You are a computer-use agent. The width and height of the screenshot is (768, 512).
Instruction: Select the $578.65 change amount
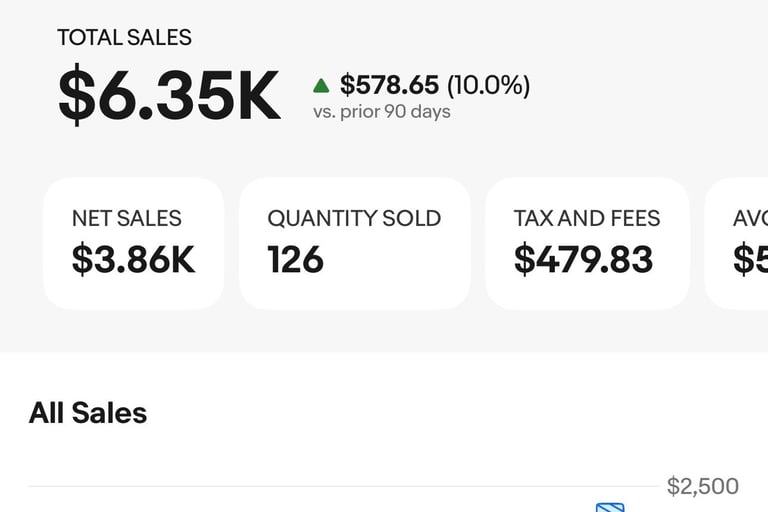[x=389, y=85]
